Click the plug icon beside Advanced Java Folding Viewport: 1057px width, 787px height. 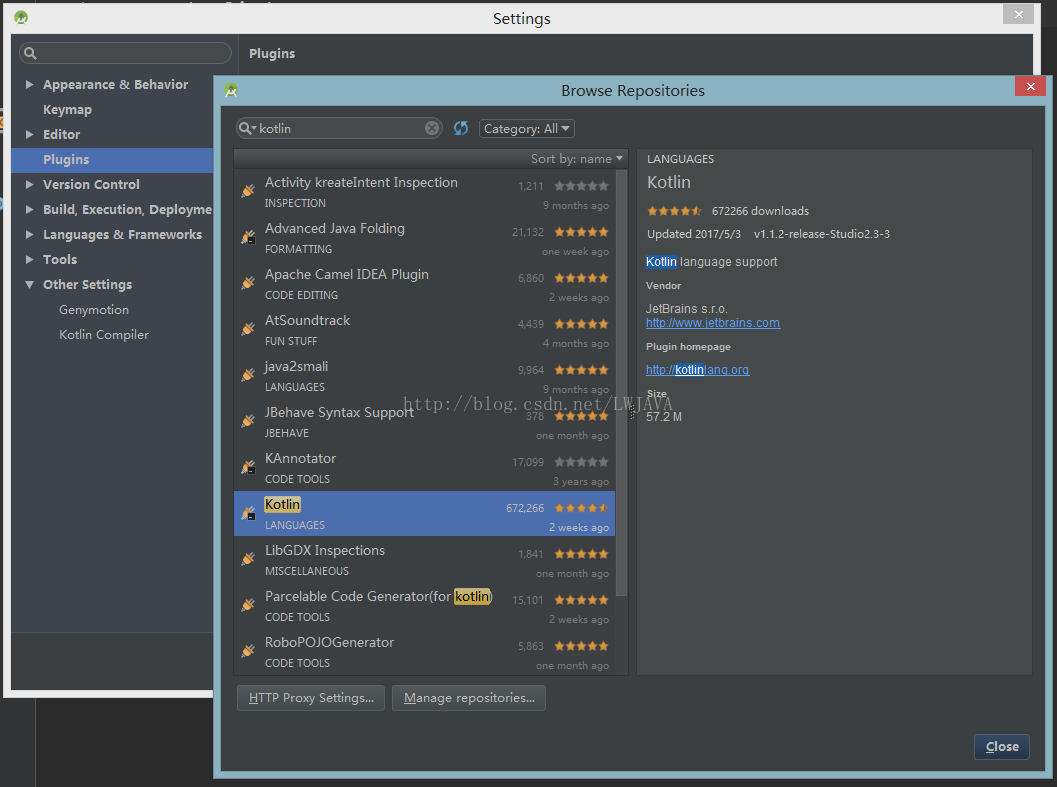pos(248,237)
